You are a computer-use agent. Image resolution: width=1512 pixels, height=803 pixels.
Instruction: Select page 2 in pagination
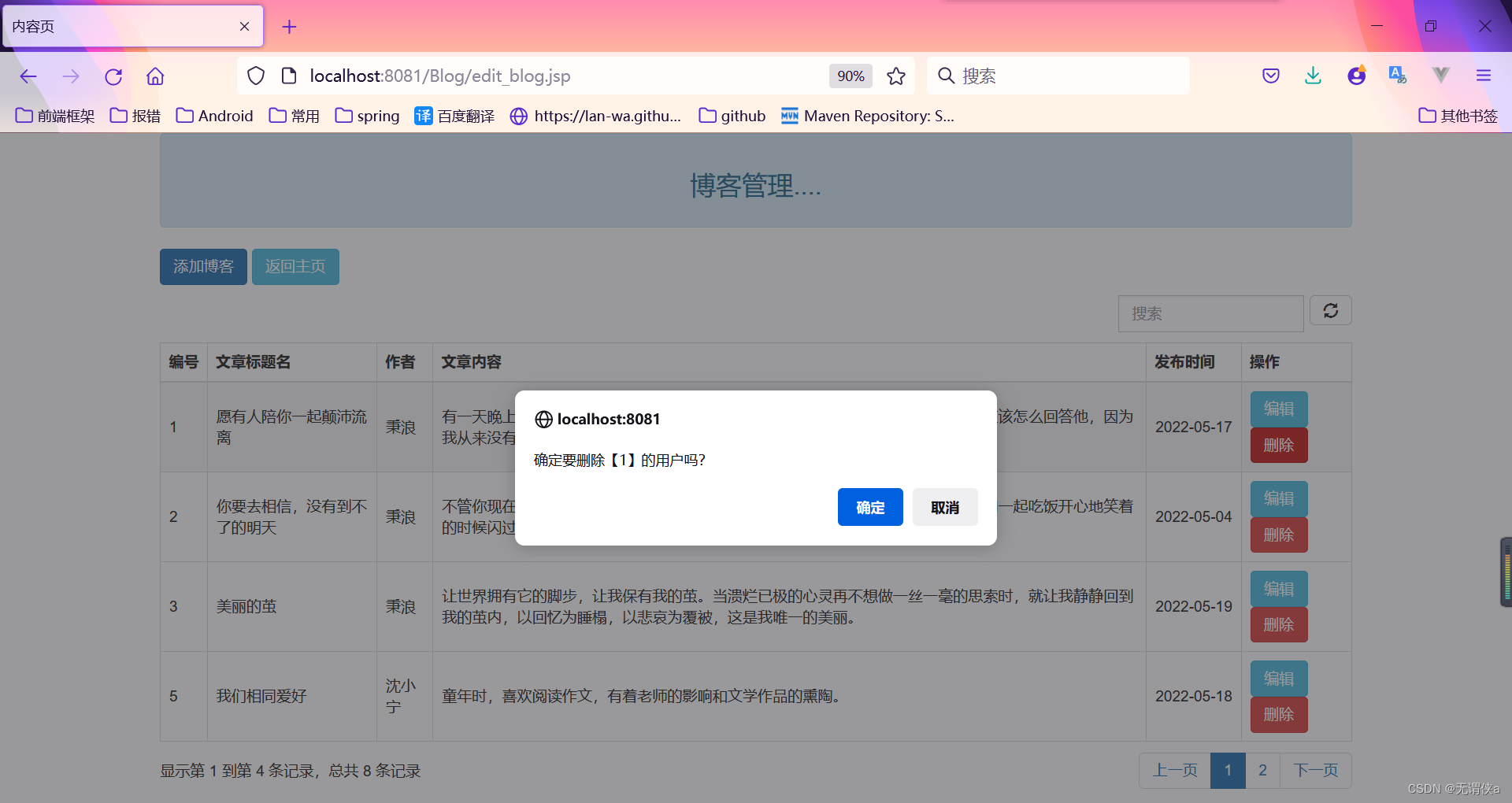pos(1262,770)
